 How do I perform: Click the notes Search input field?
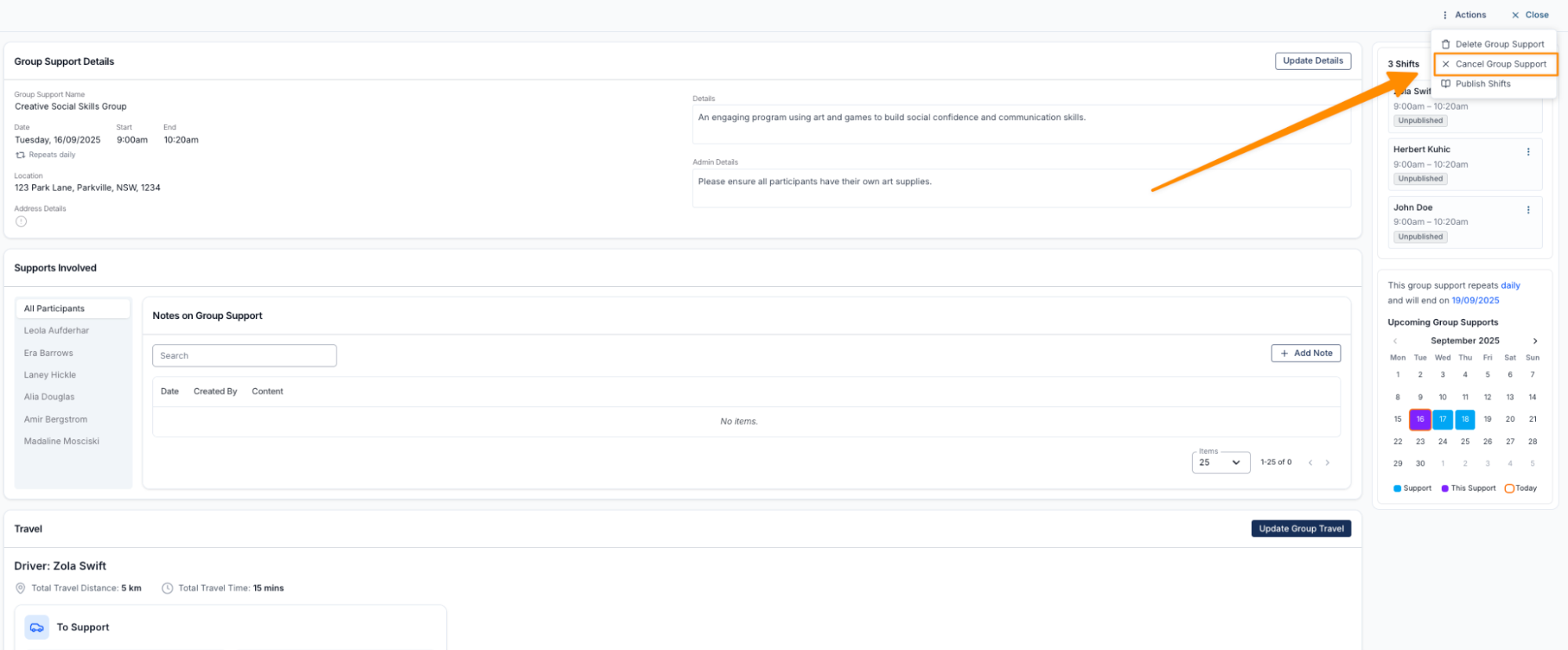pos(244,356)
